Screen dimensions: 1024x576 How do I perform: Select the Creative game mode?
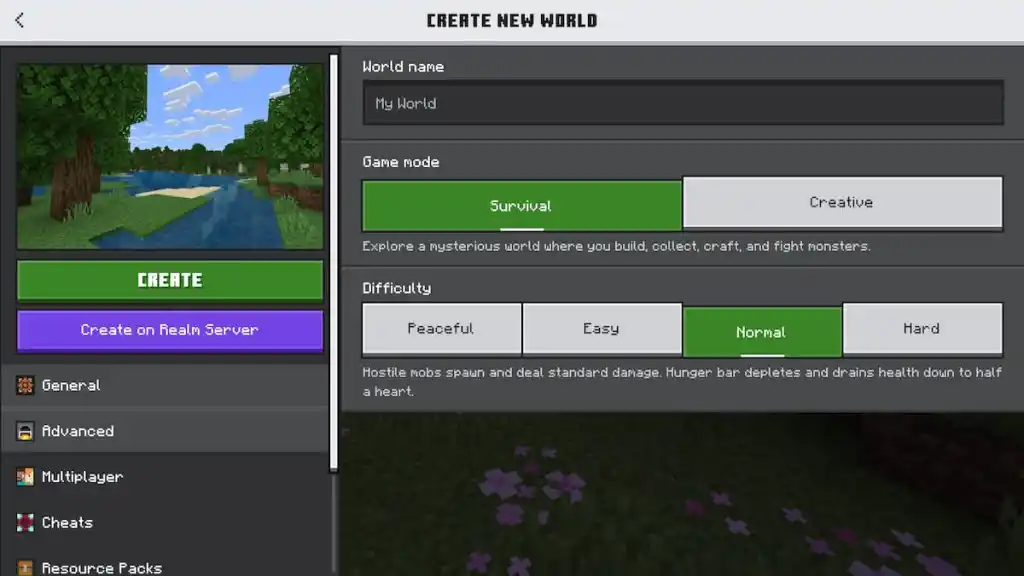(x=843, y=203)
